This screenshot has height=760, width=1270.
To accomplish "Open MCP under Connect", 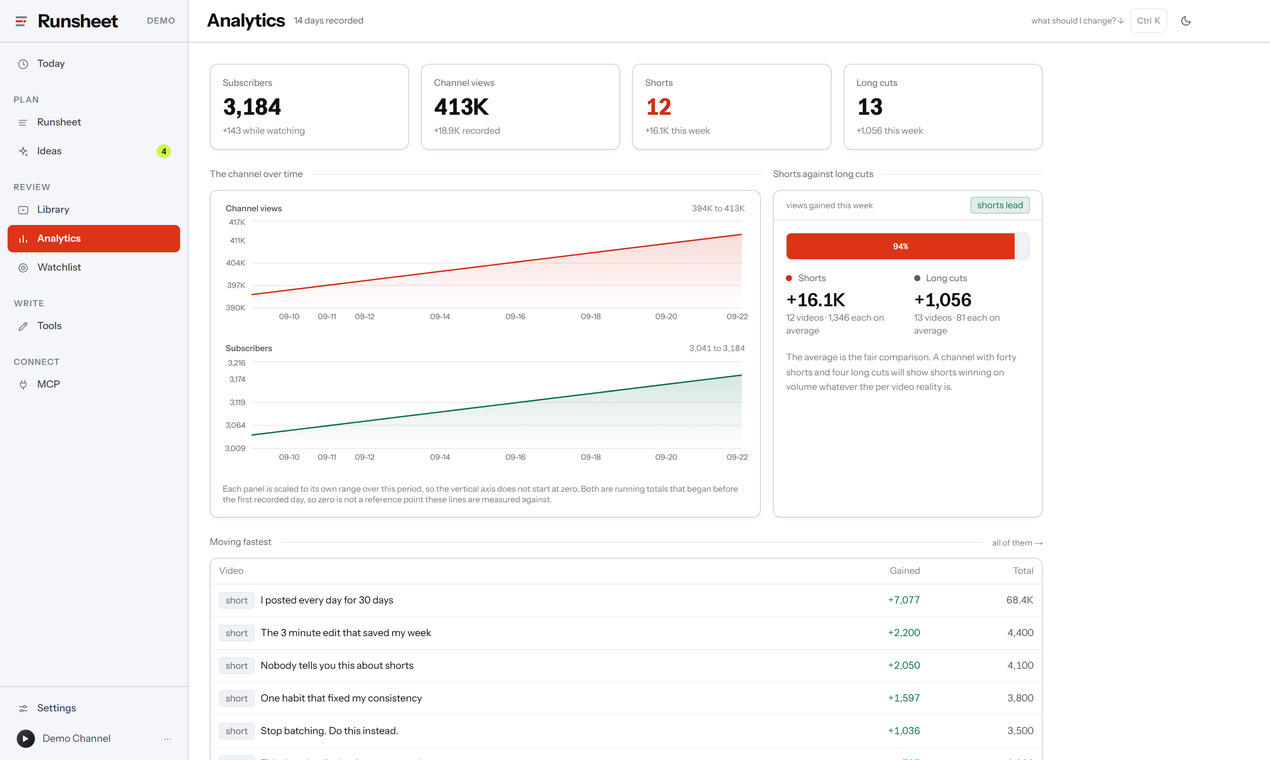I will [x=94, y=384].
